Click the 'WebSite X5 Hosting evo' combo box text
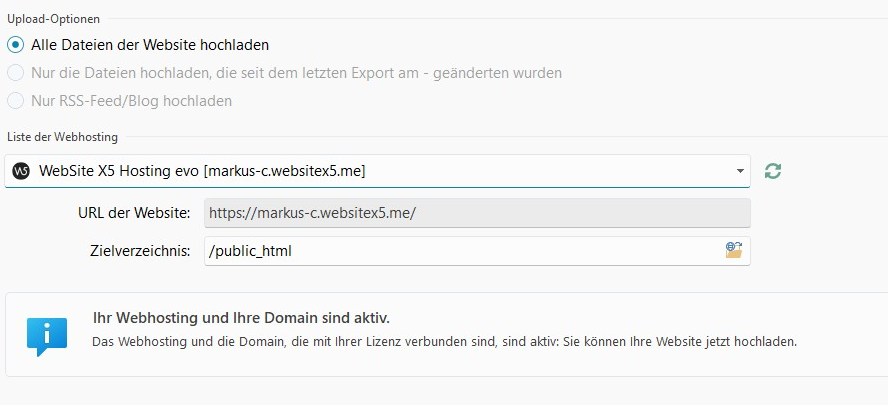Image resolution: width=888 pixels, height=405 pixels. pyautogui.click(x=202, y=171)
